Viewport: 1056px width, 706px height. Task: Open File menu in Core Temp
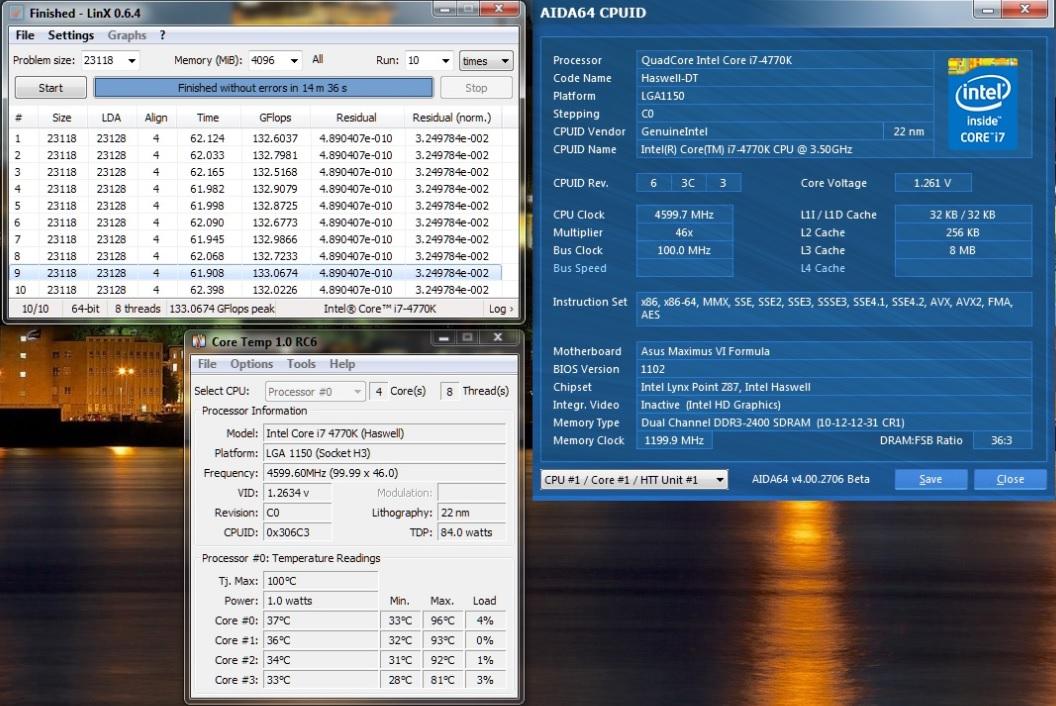click(x=207, y=364)
